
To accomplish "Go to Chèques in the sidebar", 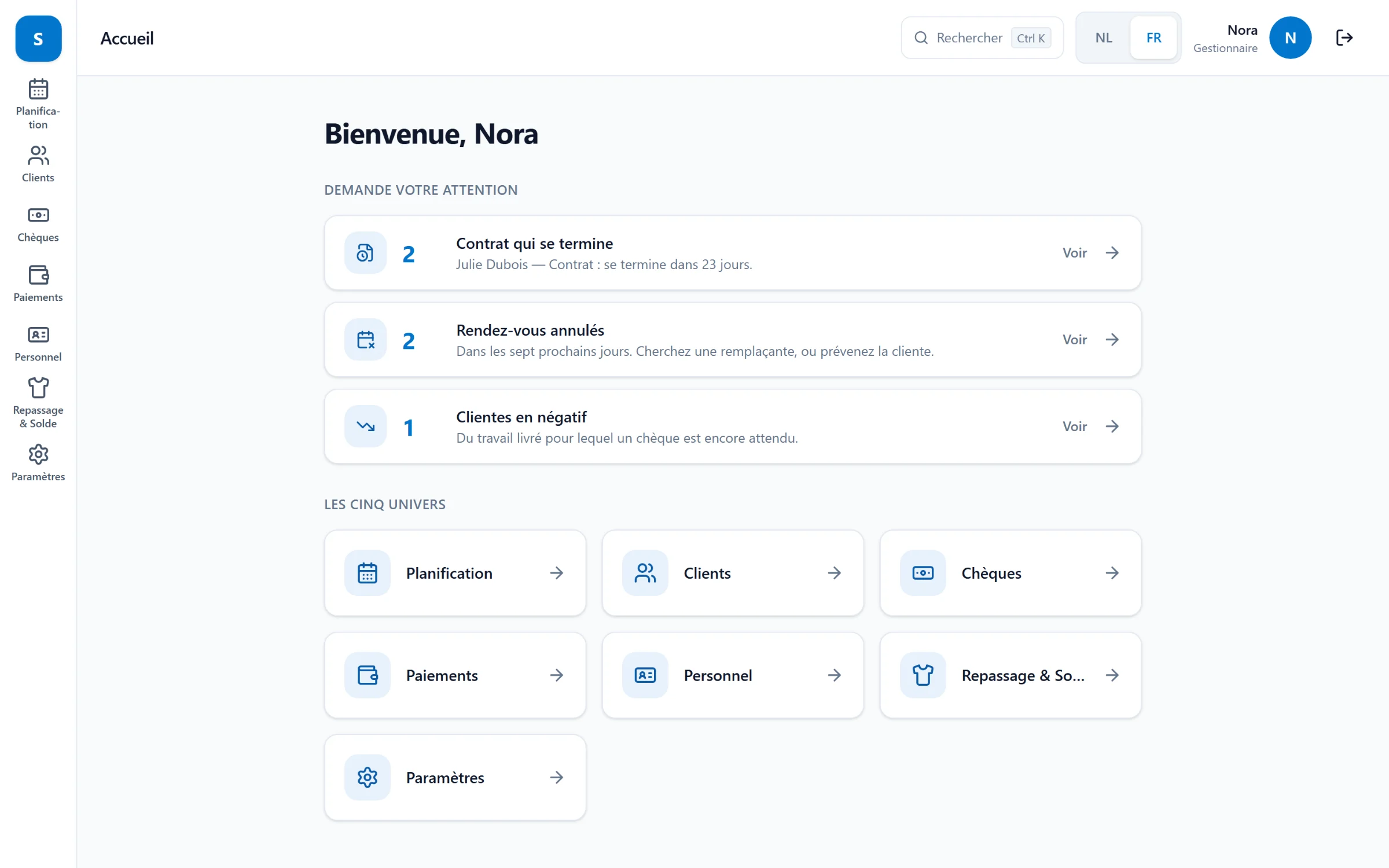I will (x=38, y=225).
